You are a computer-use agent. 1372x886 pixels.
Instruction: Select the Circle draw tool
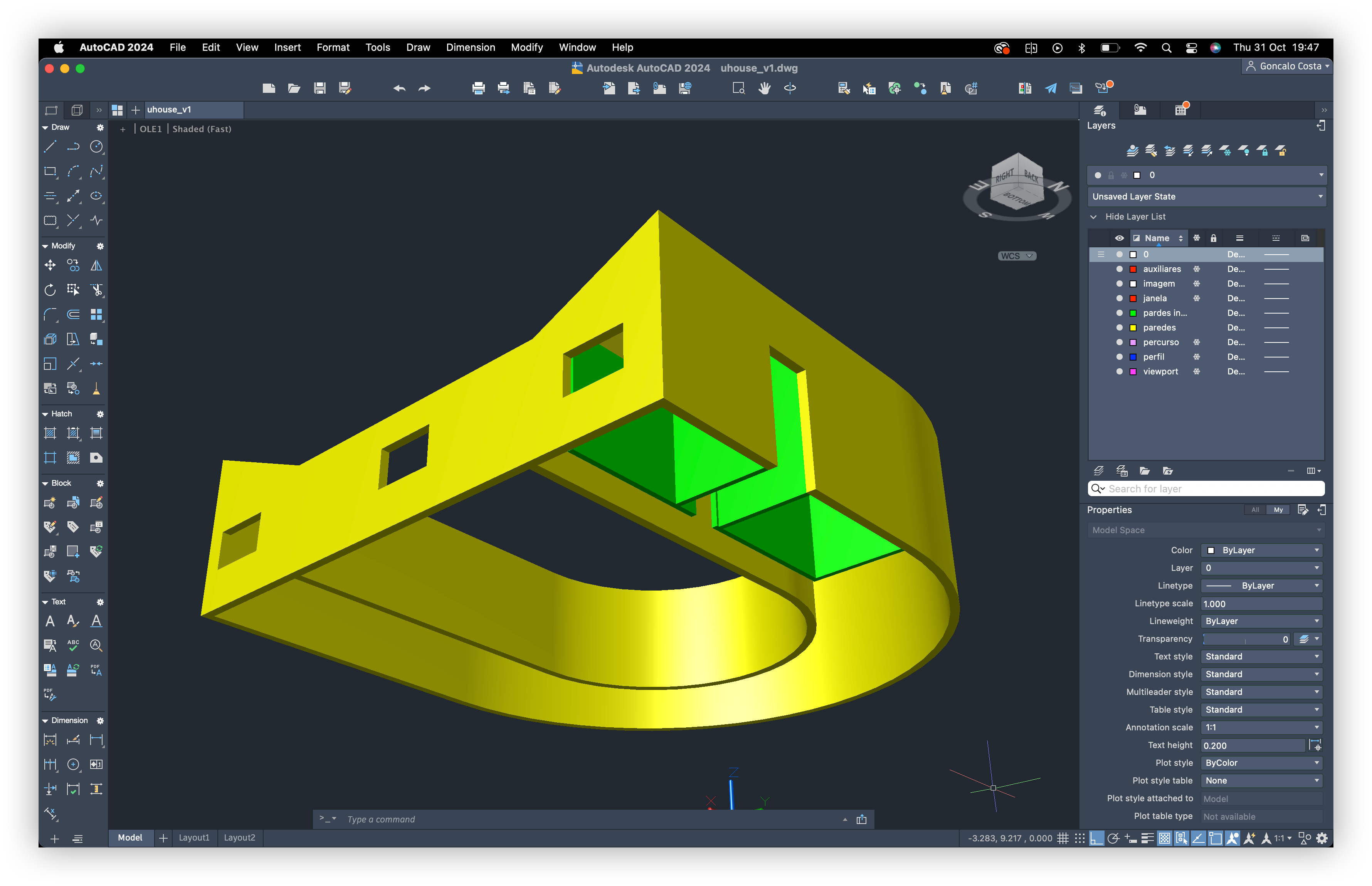click(x=96, y=147)
